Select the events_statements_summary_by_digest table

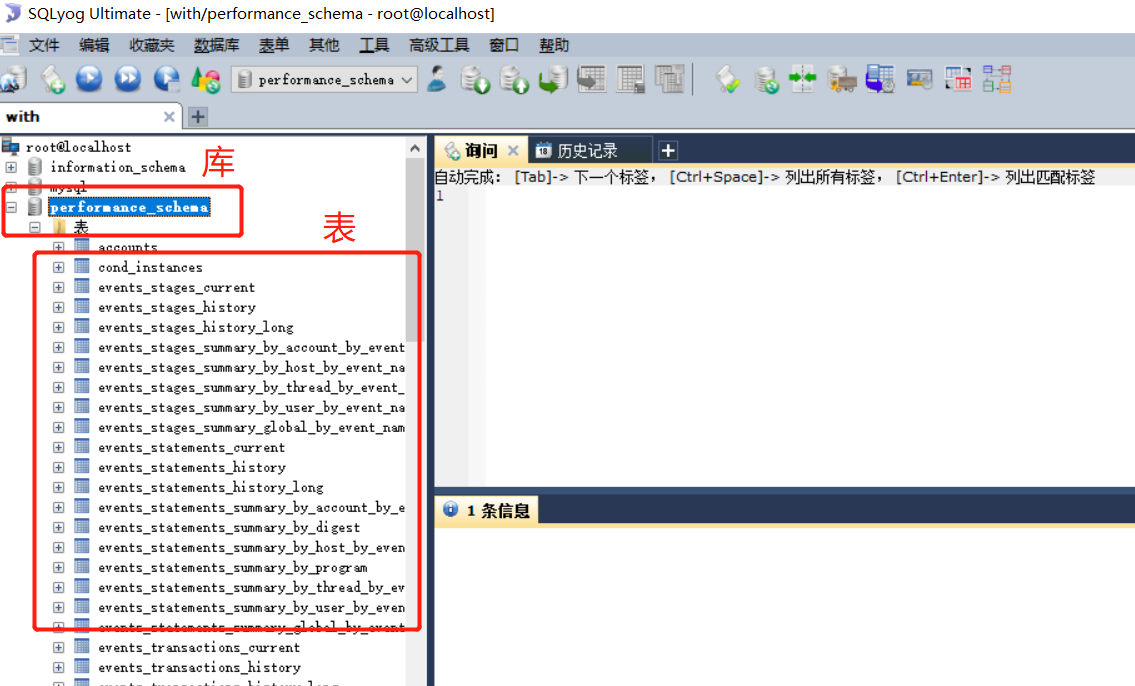click(x=229, y=528)
